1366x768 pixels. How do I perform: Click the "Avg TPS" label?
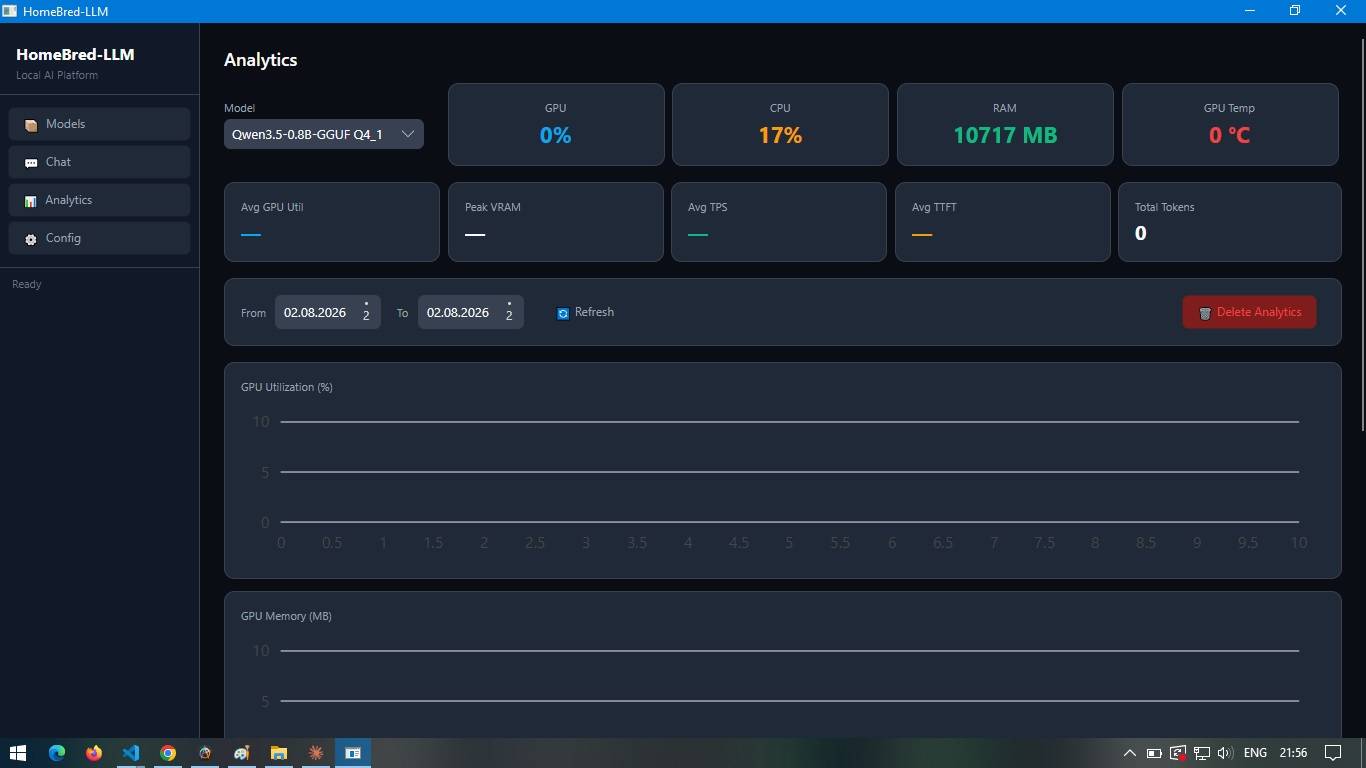[708, 207]
